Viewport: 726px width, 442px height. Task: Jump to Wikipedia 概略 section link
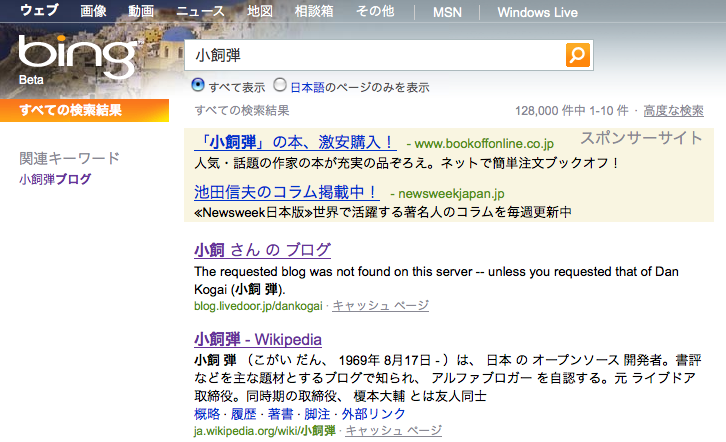pyautogui.click(x=207, y=414)
